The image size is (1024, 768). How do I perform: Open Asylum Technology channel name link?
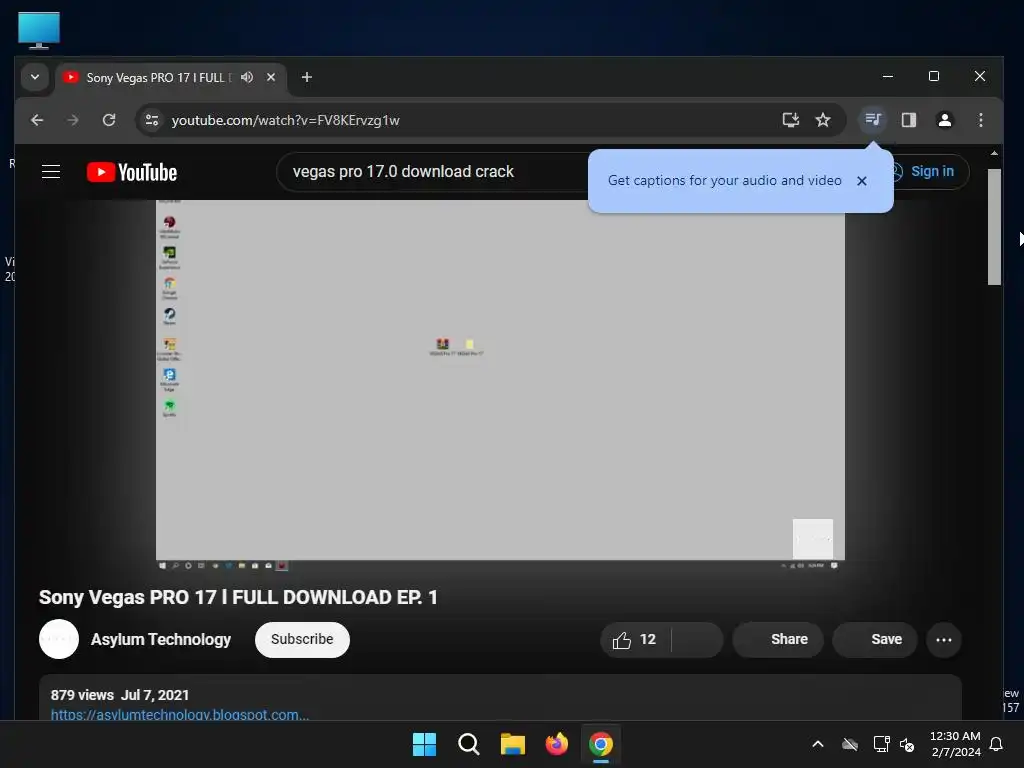coord(161,639)
